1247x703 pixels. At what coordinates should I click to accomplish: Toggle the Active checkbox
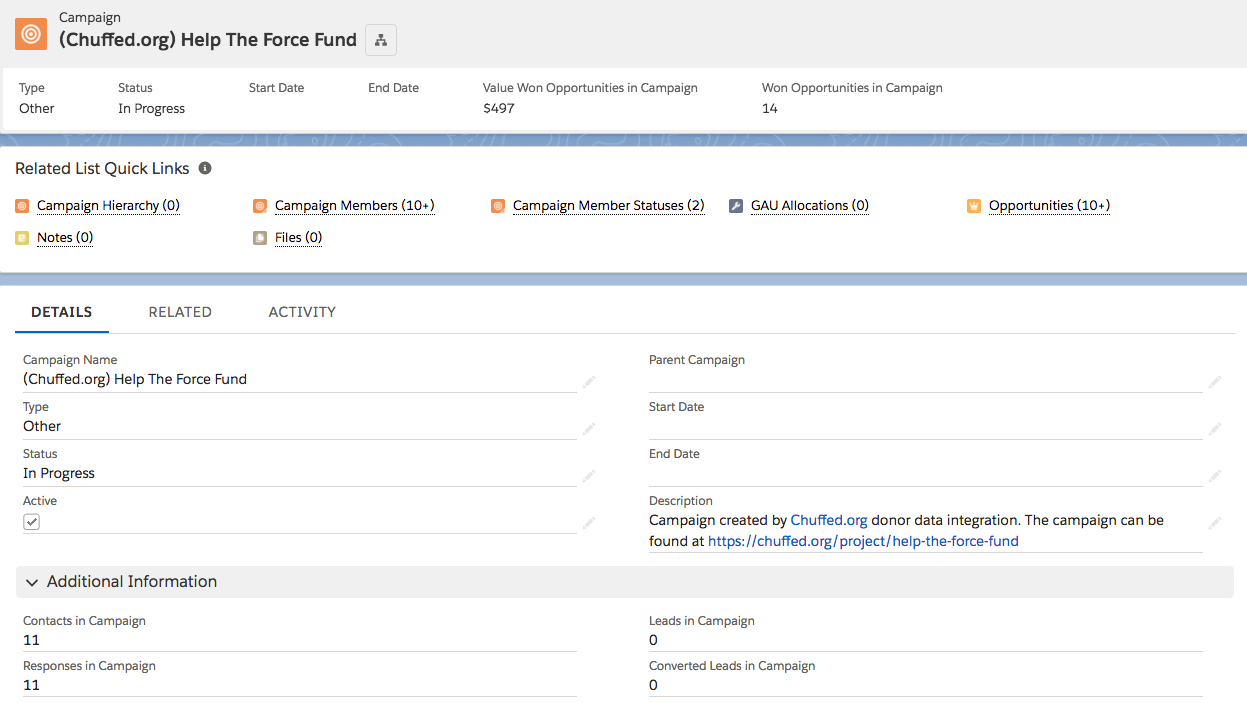click(32, 522)
